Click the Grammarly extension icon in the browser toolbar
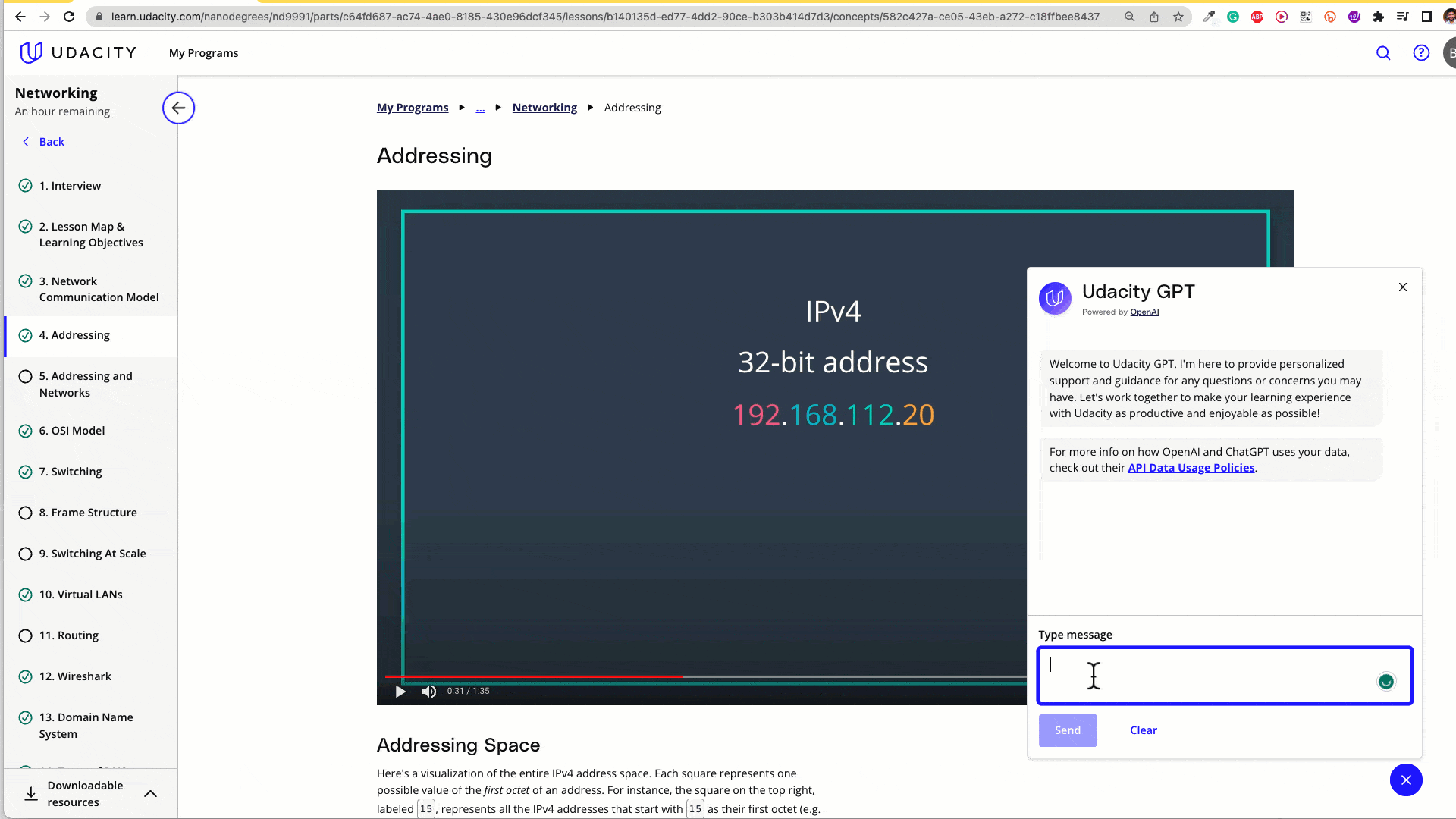Screen dimensions: 1456x819 [x=1233, y=16]
